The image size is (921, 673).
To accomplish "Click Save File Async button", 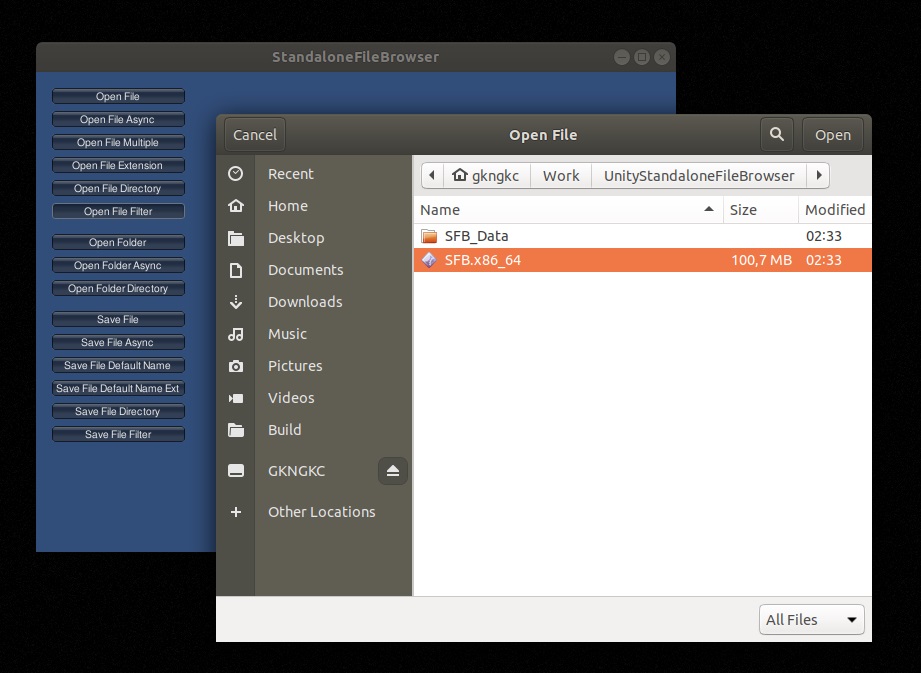I will pos(118,342).
